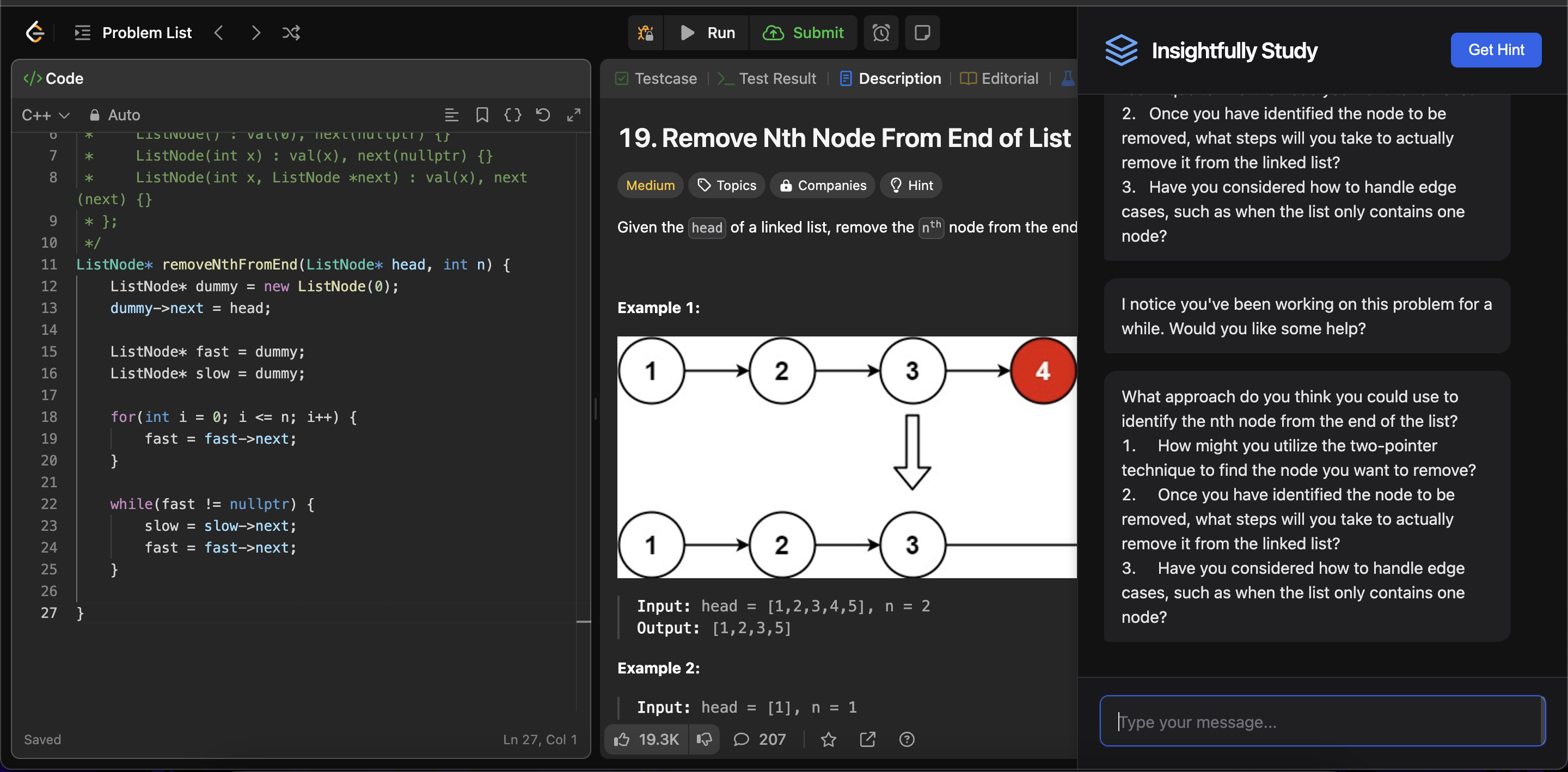The height and width of the screenshot is (772, 1568).
Task: Click the Type your message input field
Action: tap(1322, 721)
